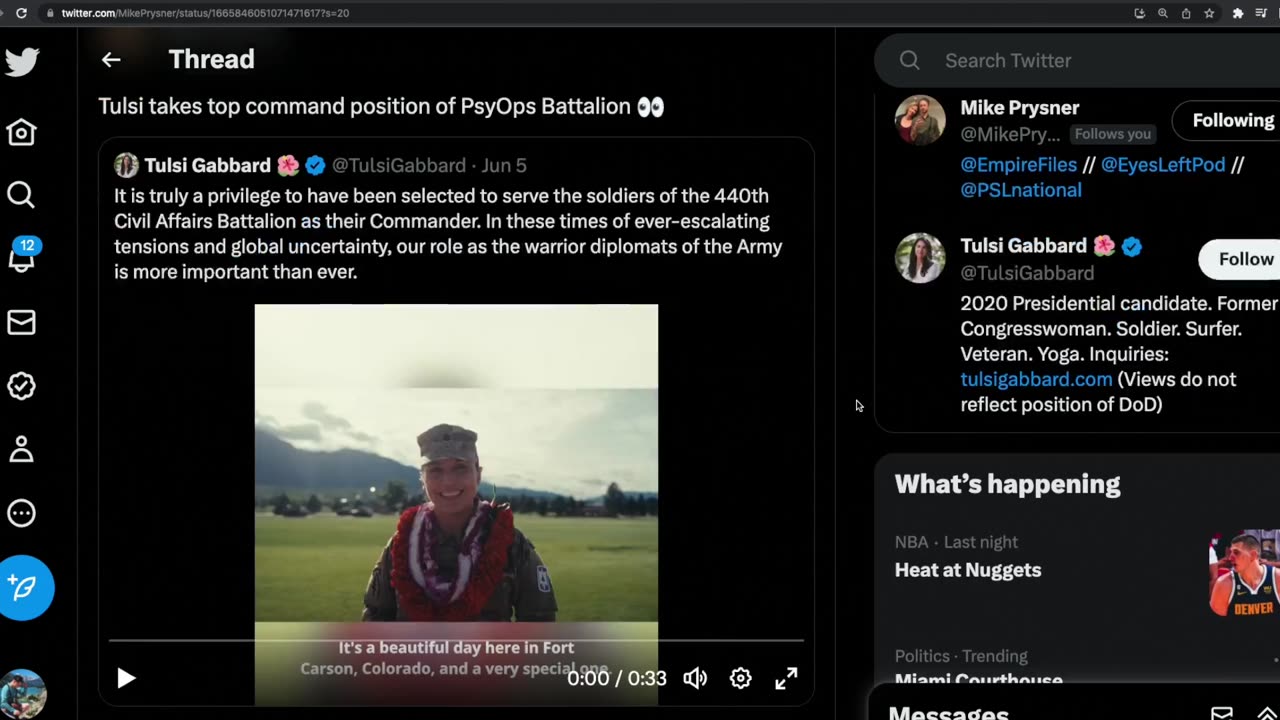
Task: Play the embedded Tulsi Gabbard video
Action: tap(126, 678)
